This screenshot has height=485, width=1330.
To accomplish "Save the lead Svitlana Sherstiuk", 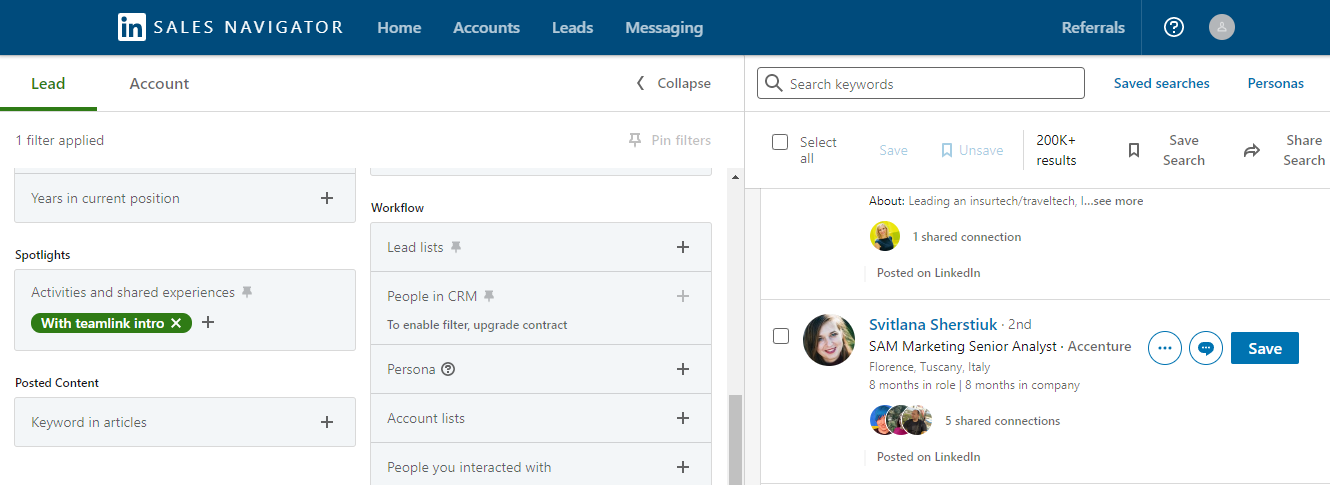I will (x=1264, y=348).
